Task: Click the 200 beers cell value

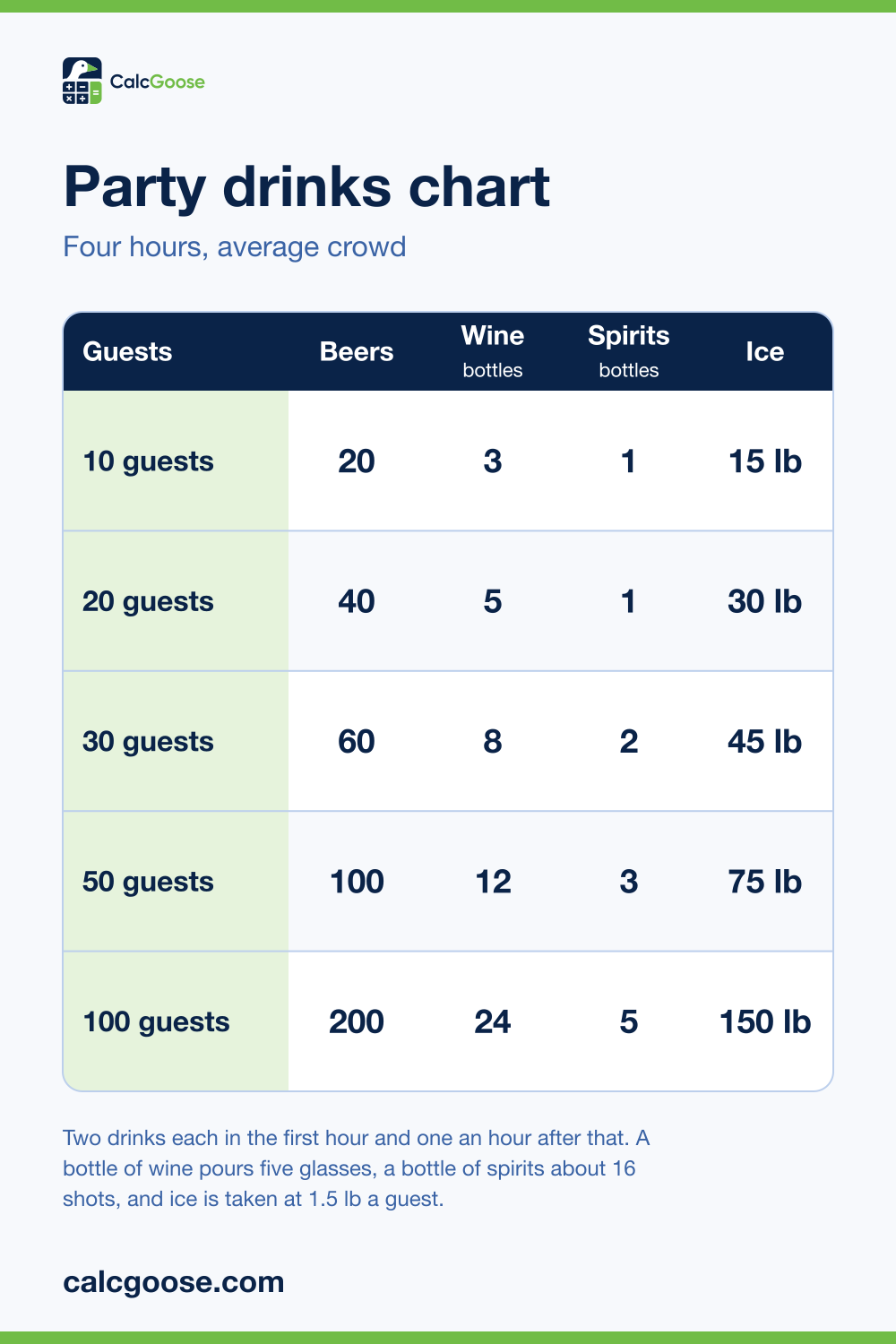Action: (x=357, y=1021)
